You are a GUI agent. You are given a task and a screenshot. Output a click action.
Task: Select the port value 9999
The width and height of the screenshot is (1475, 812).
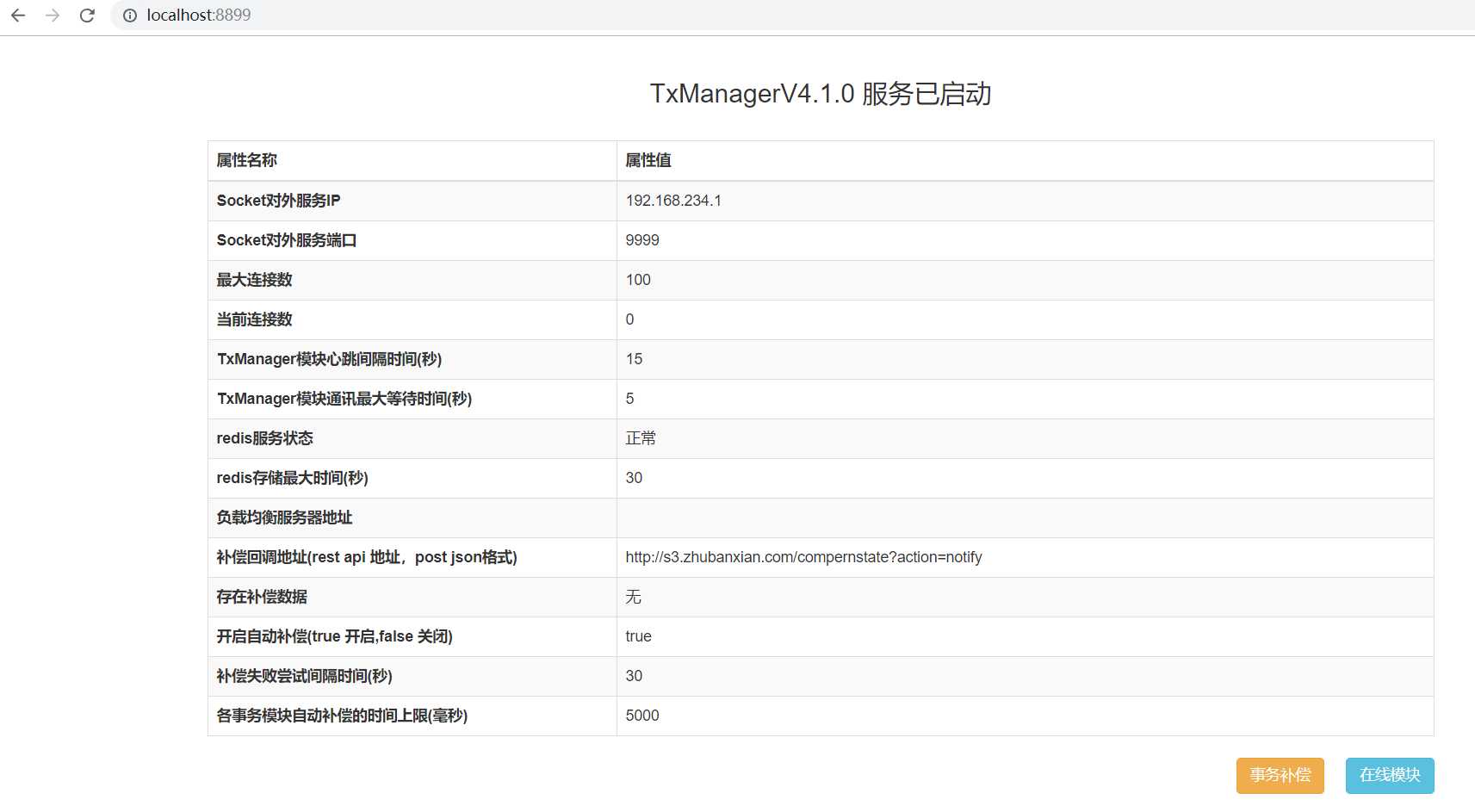(642, 240)
